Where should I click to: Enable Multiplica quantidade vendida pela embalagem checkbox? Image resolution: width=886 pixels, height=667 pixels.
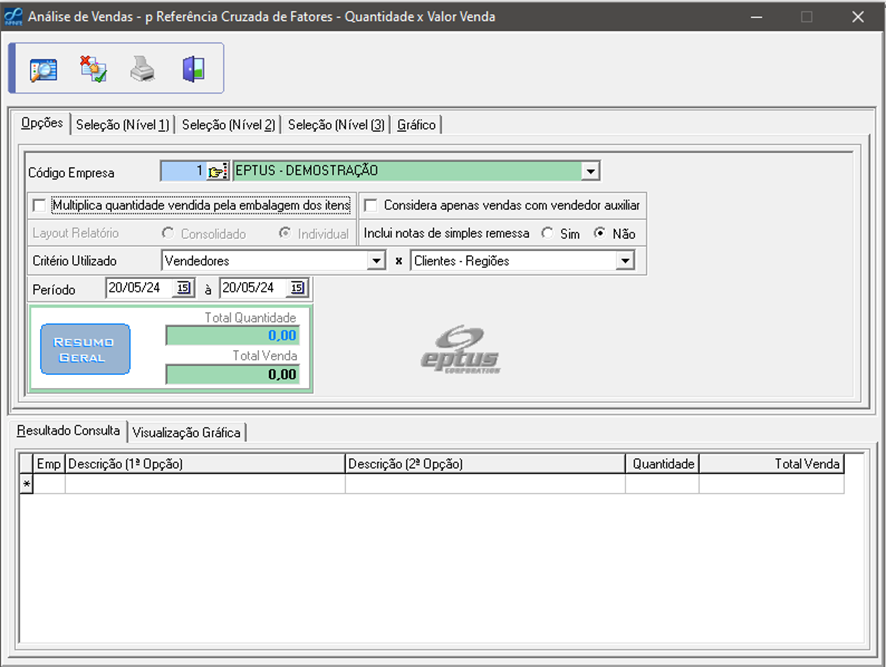[40, 205]
